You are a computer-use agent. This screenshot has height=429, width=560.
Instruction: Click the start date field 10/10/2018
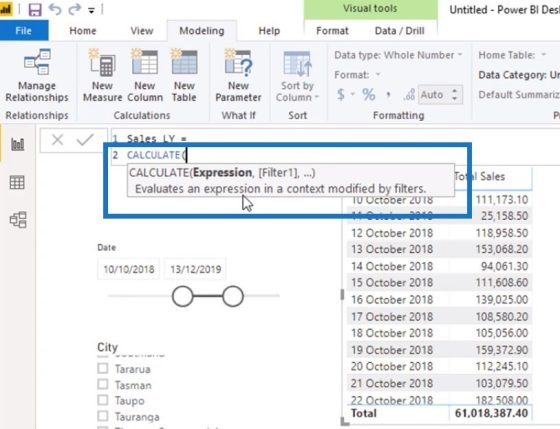coord(129,269)
